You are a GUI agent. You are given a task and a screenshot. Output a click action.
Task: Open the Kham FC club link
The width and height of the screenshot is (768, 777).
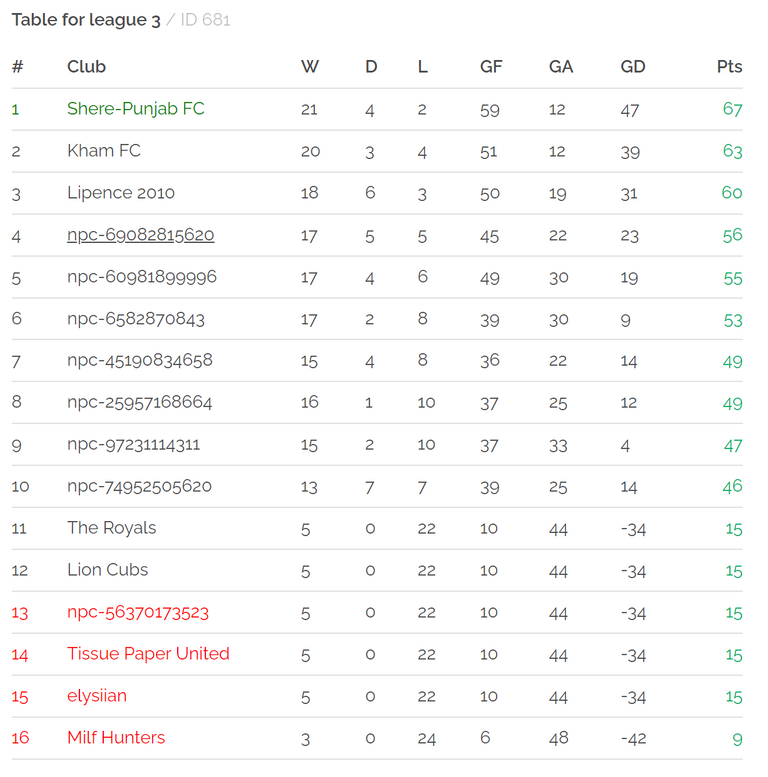104,151
